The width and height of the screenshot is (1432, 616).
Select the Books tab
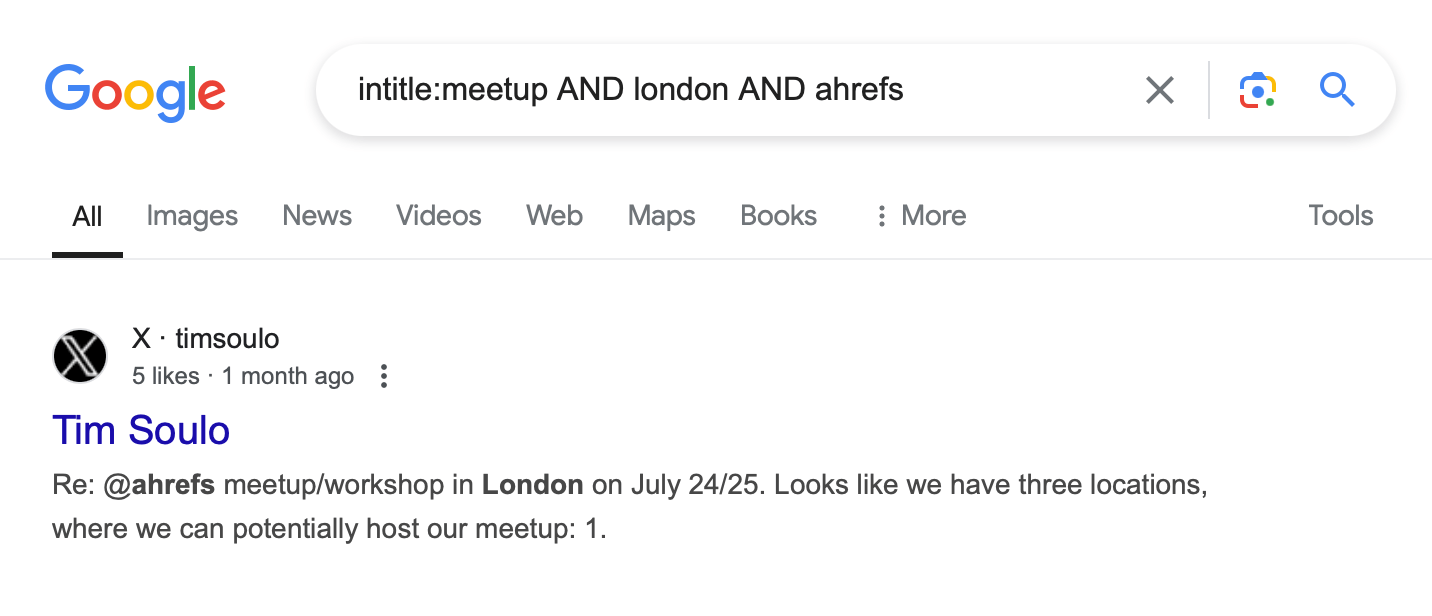pos(778,215)
